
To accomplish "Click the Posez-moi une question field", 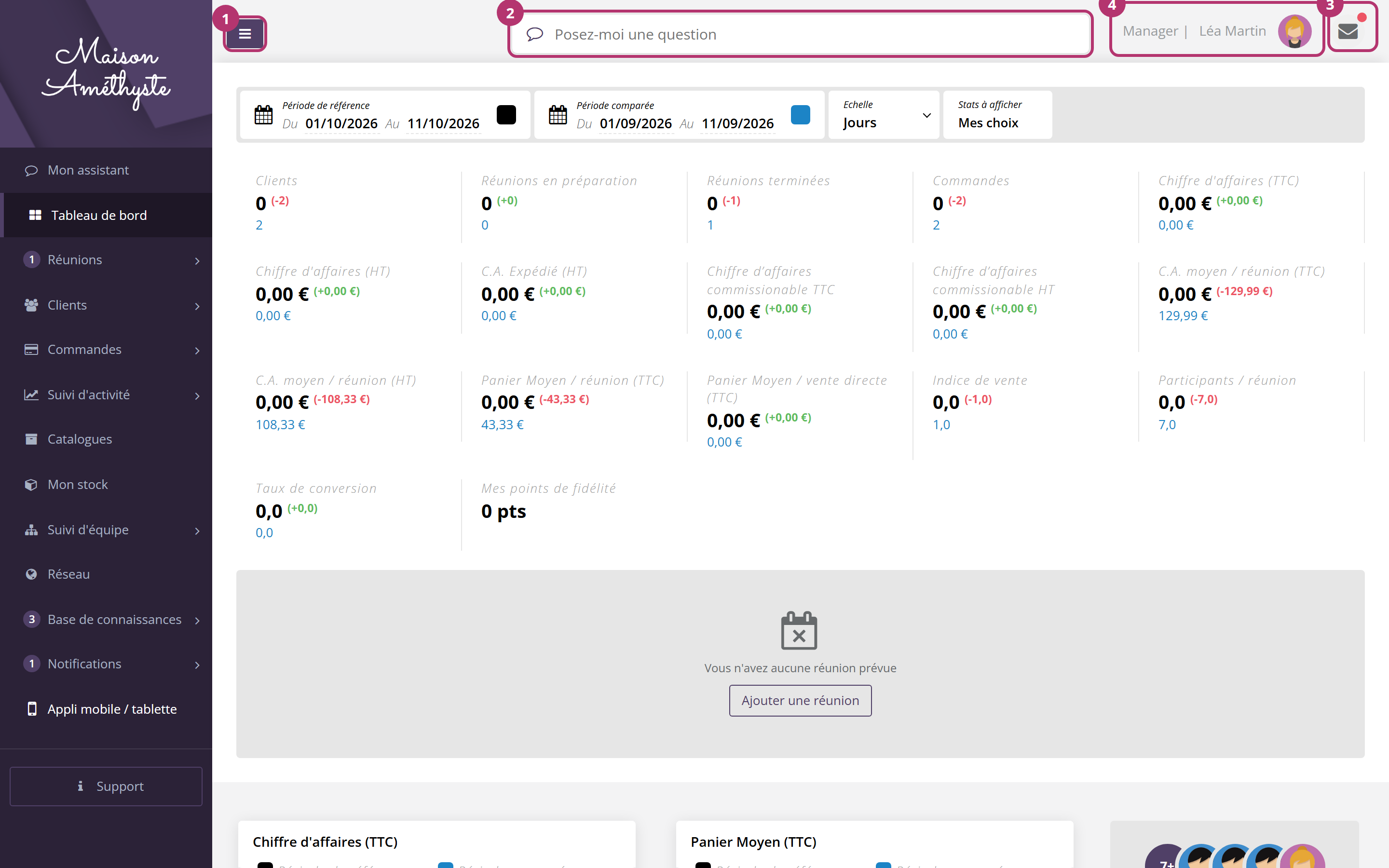I will click(x=800, y=34).
